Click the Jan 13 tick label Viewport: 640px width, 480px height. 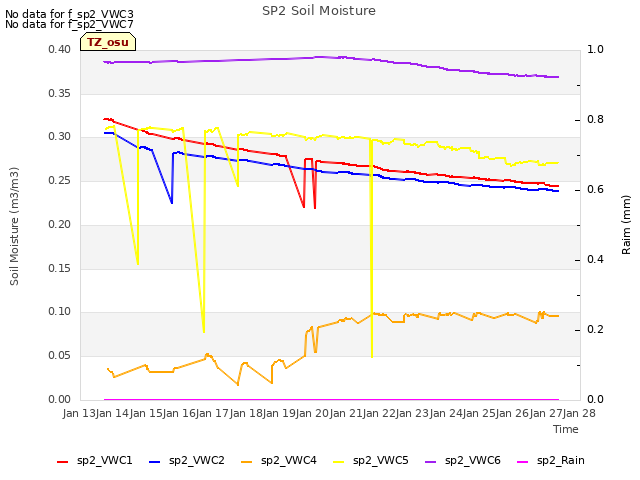tap(79, 413)
